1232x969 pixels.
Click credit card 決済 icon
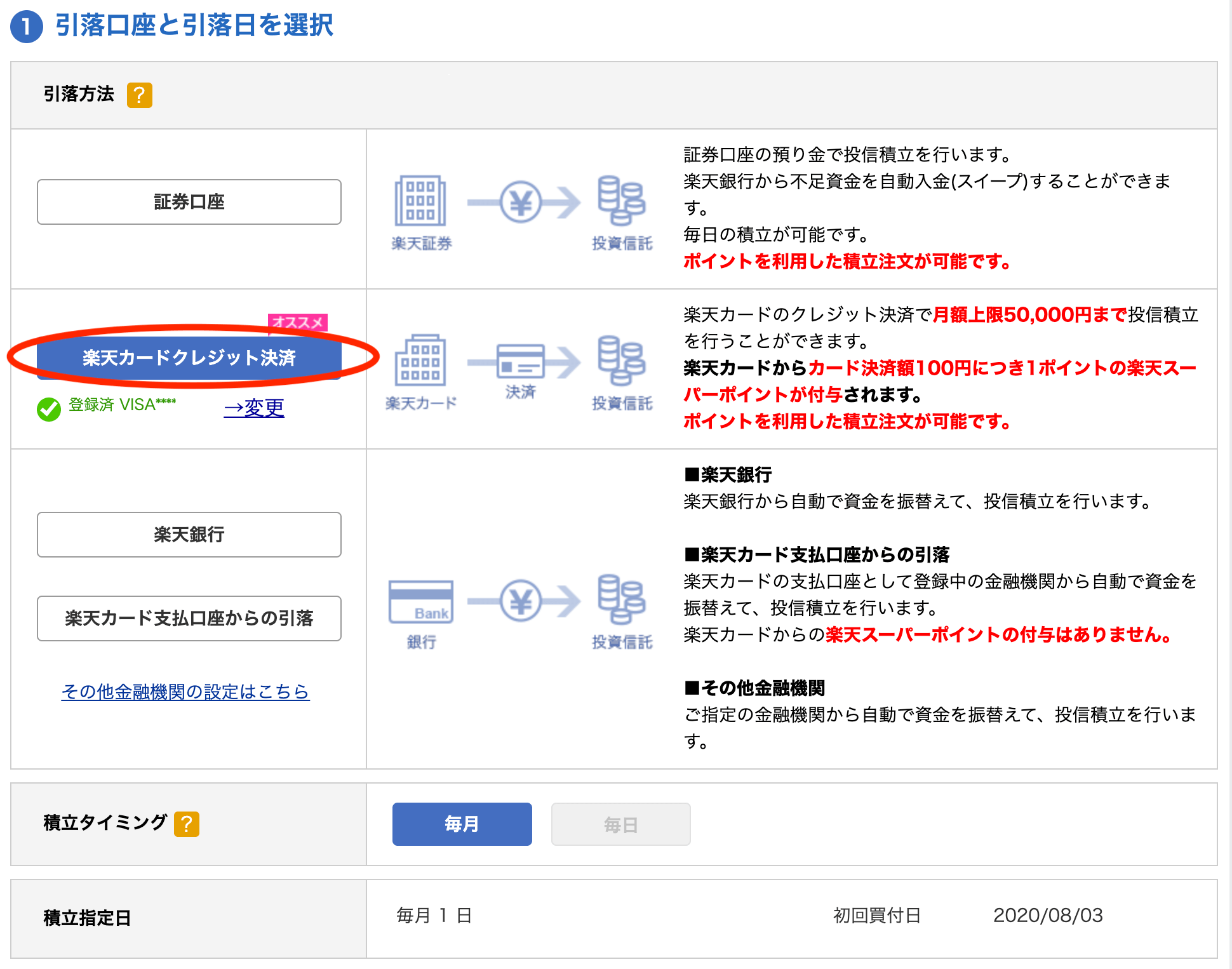click(x=521, y=362)
